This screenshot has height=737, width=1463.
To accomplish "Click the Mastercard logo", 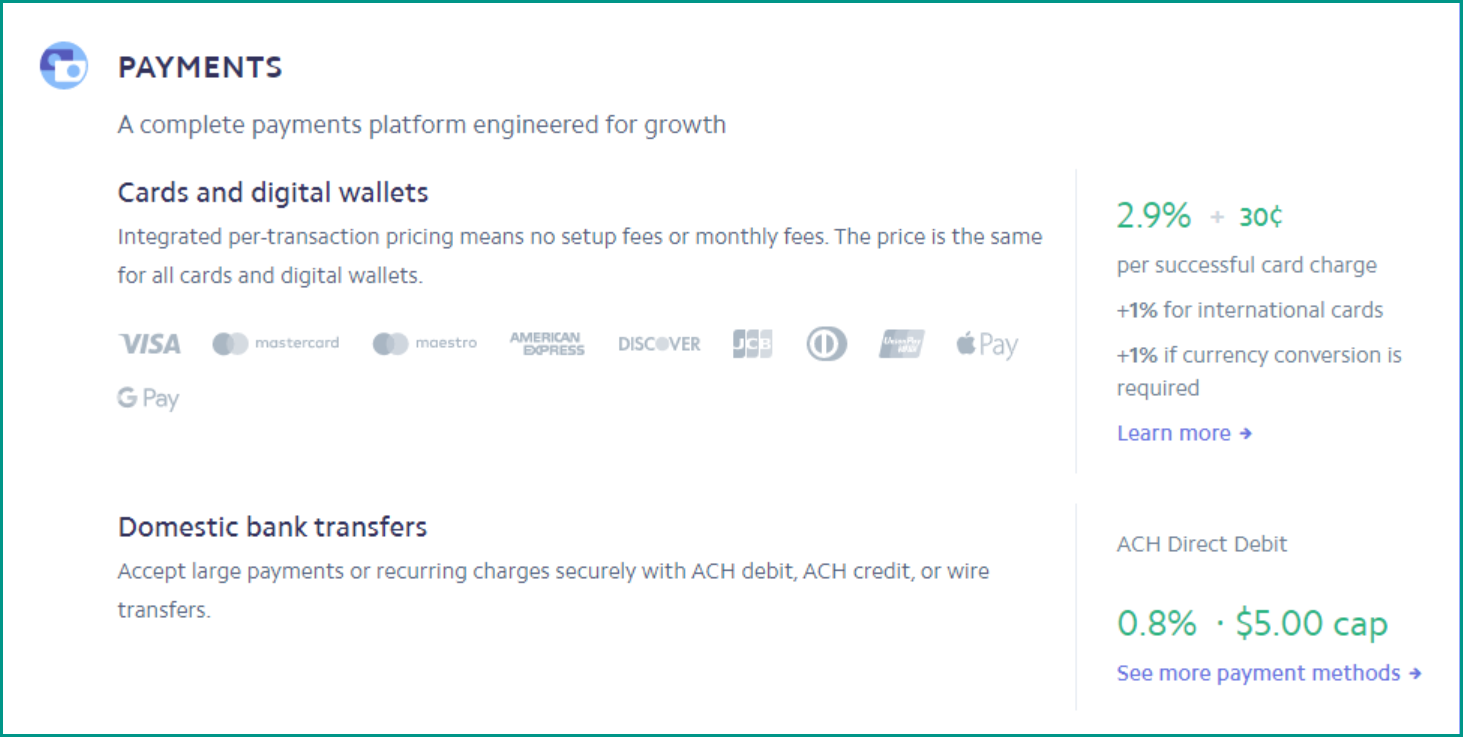I will [x=276, y=343].
